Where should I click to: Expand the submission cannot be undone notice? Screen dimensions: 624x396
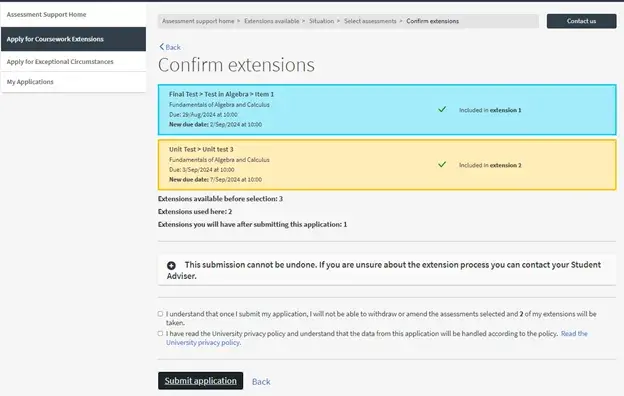(171, 265)
